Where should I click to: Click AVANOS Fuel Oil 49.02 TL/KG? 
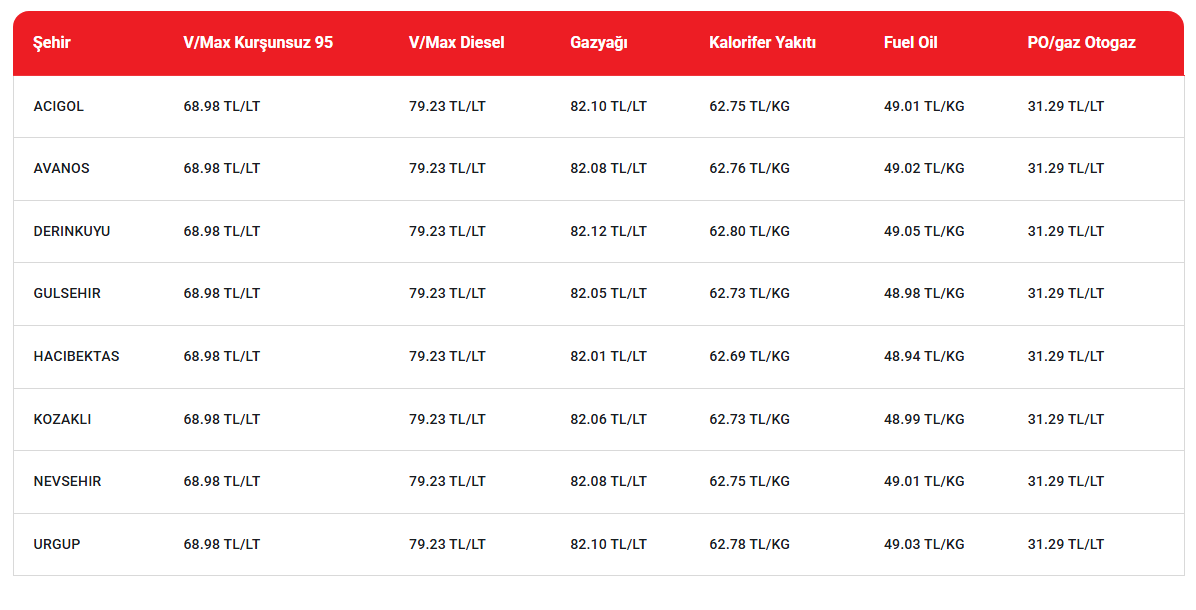click(924, 168)
